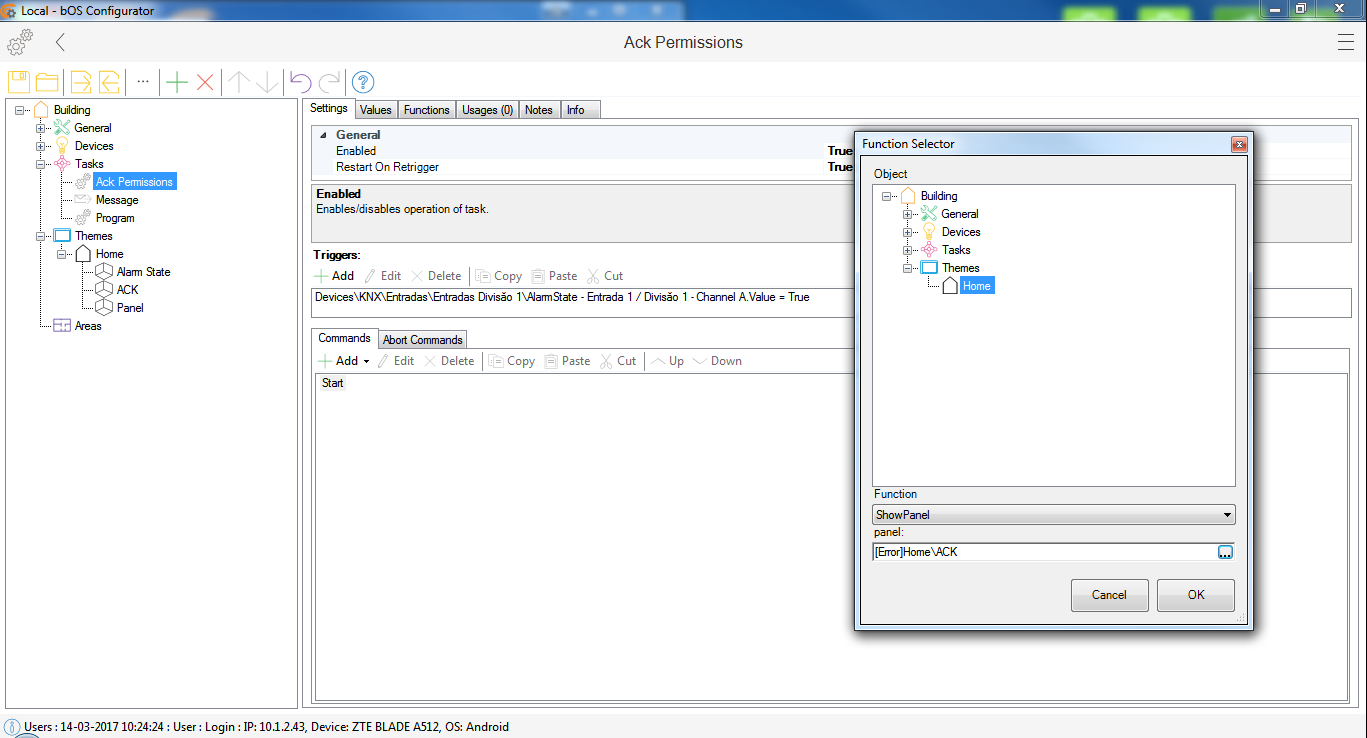The image size is (1367, 738).
Task: Open Help via the question mark icon
Action: 363,82
